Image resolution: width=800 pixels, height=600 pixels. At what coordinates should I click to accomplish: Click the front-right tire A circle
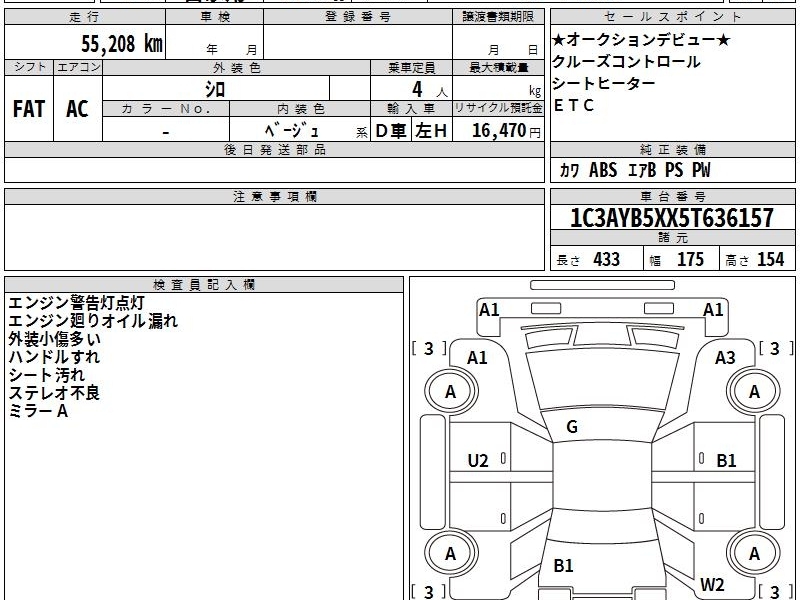coord(754,392)
